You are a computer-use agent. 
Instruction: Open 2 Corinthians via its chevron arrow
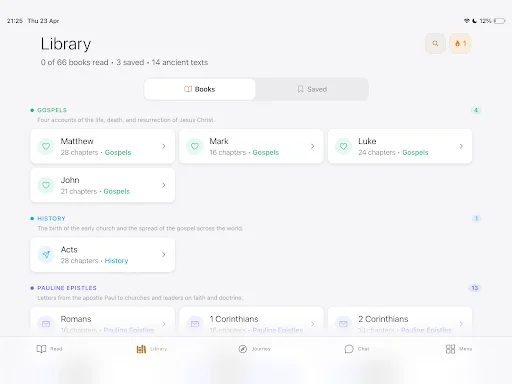point(461,324)
